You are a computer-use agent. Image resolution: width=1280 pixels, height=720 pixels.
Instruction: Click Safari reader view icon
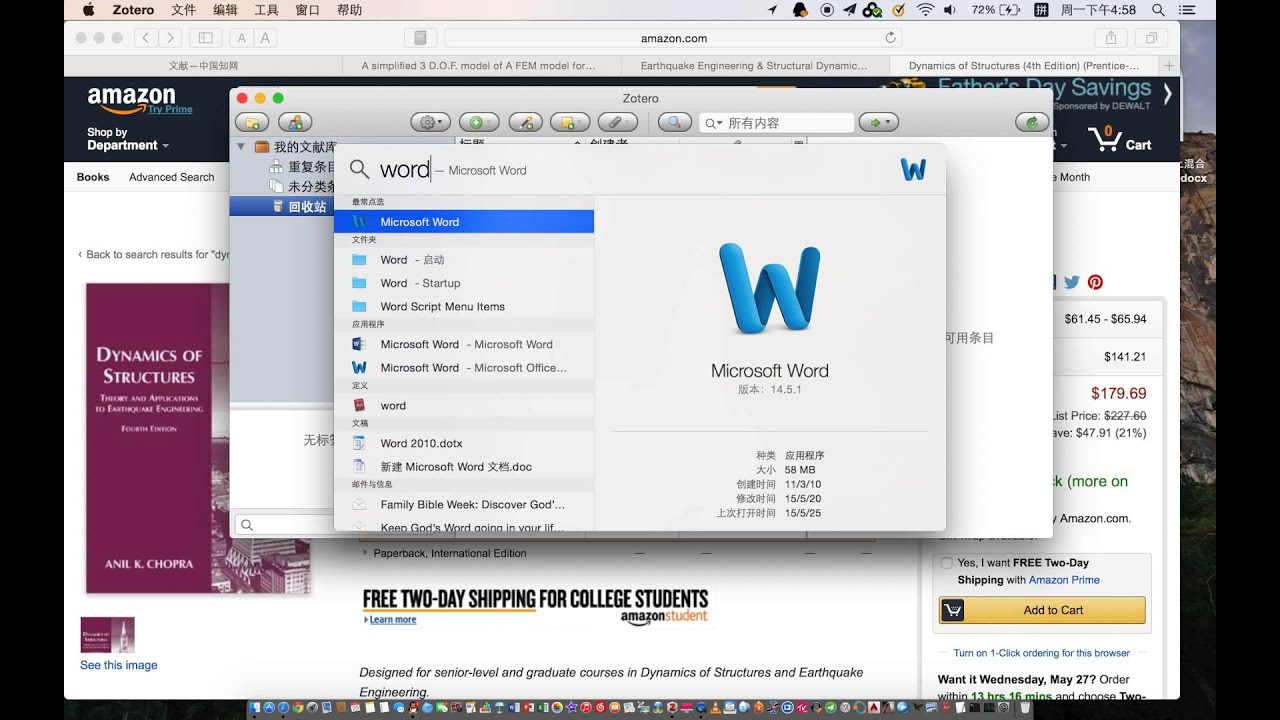(x=421, y=38)
